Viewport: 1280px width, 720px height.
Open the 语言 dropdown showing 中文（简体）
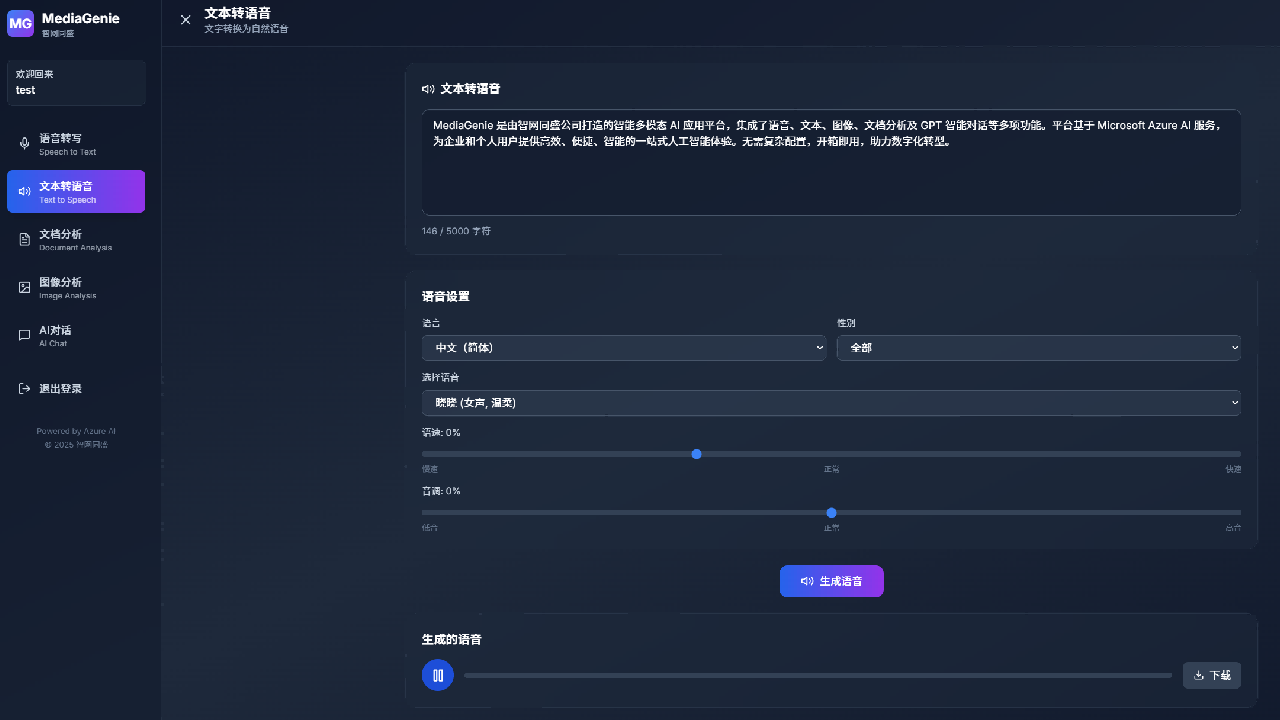(x=624, y=347)
